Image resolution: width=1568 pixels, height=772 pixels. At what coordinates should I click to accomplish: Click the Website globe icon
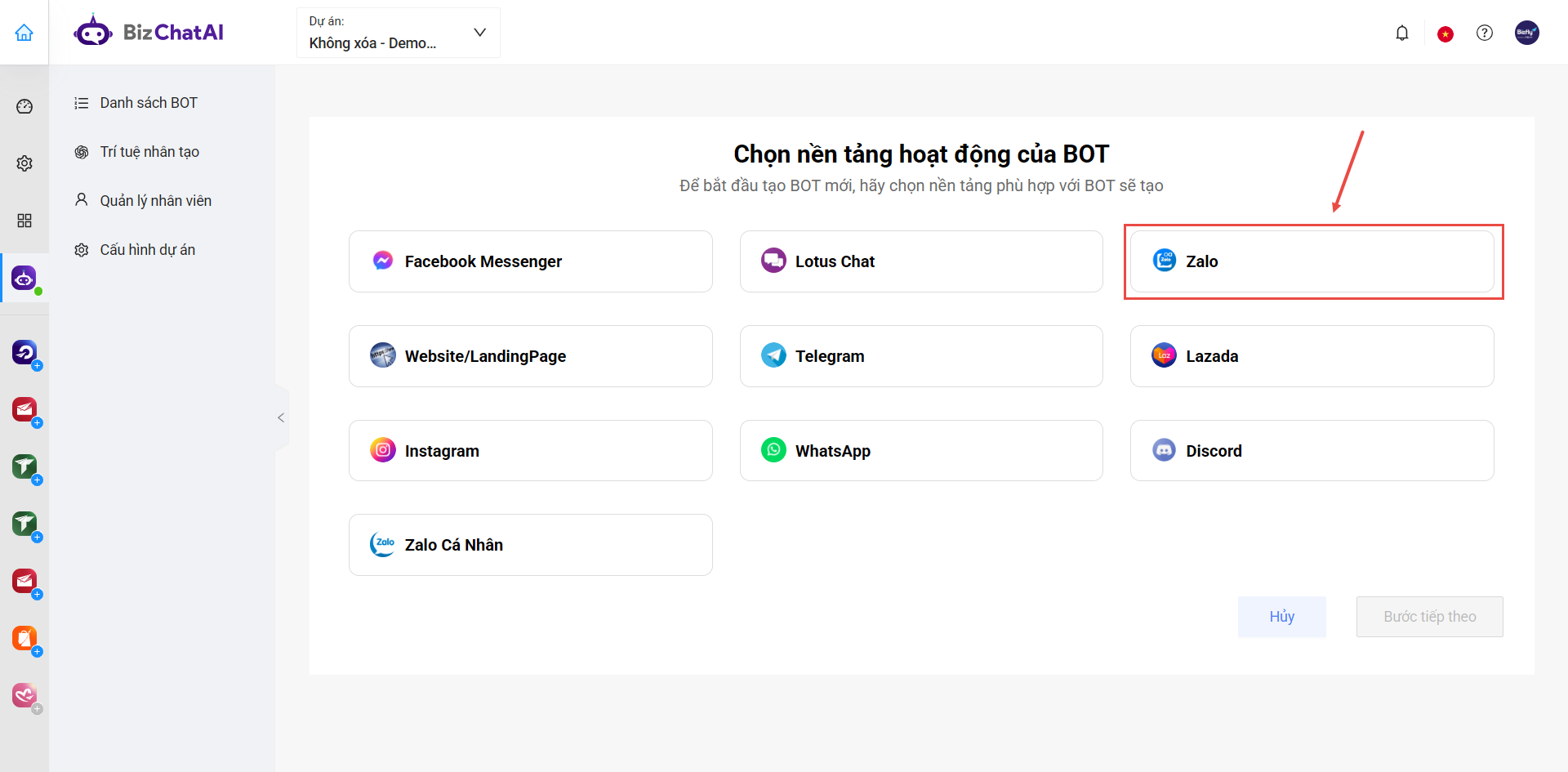click(383, 355)
